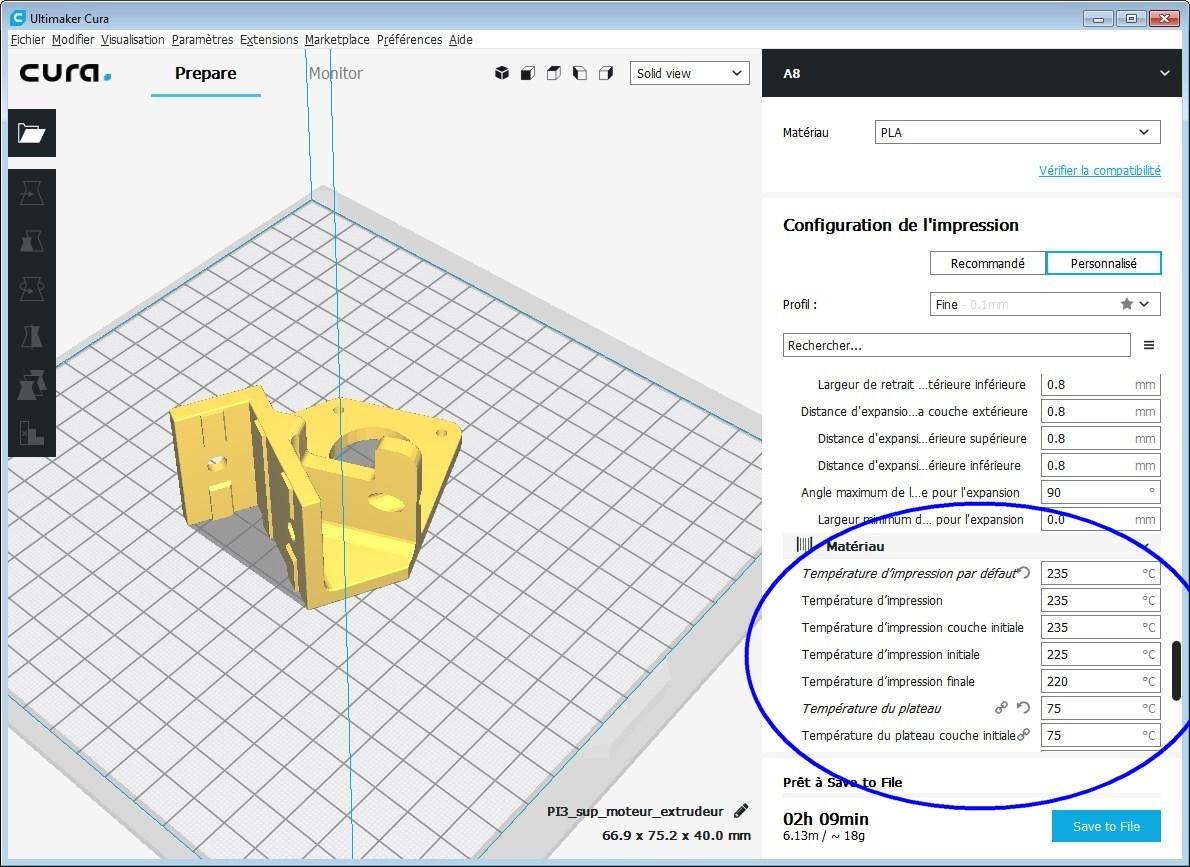Switch camera to 3D view cube icon
The height and width of the screenshot is (867, 1190).
point(502,73)
